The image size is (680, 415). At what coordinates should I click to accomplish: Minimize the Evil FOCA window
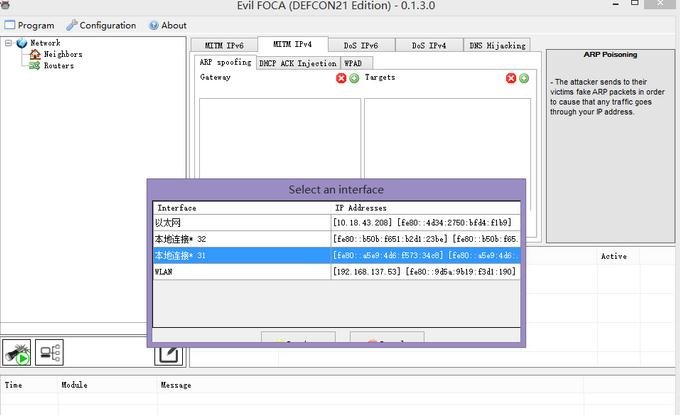pyautogui.click(x=616, y=4)
